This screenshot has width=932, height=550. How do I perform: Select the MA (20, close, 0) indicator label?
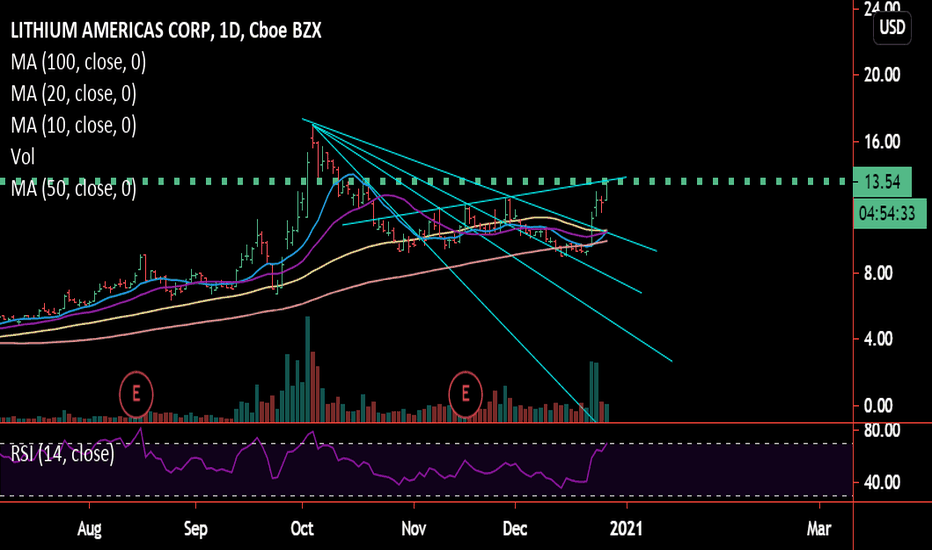pos(74,93)
